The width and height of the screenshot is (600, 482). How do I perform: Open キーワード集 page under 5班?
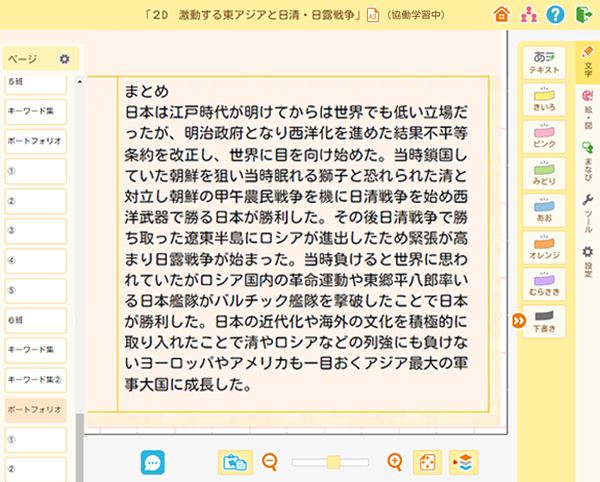pyautogui.click(x=36, y=111)
